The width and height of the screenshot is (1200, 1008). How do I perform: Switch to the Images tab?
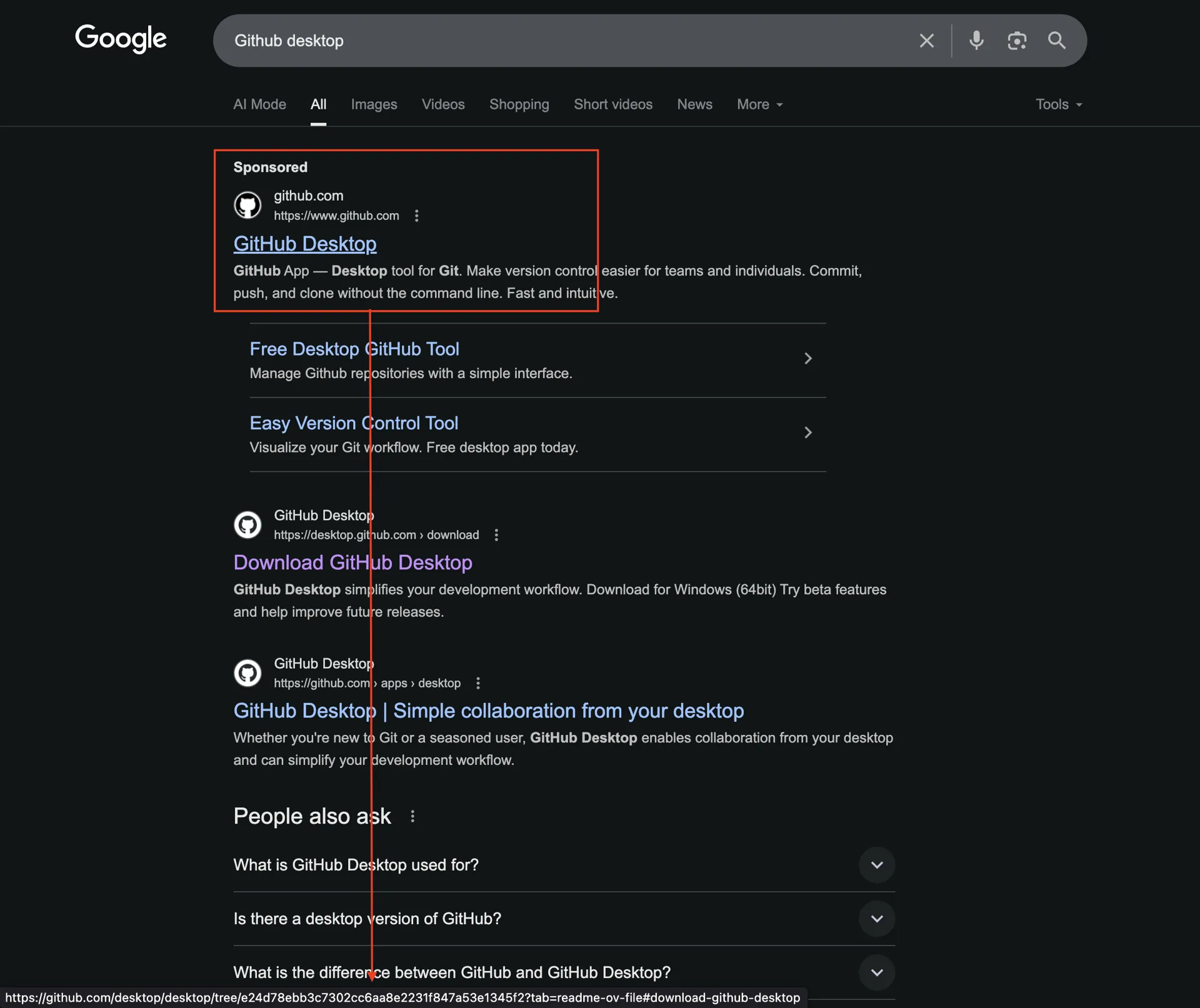click(x=374, y=104)
